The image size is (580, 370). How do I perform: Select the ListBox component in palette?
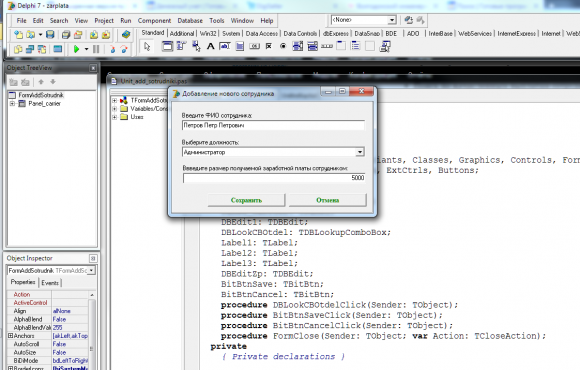coord(298,46)
